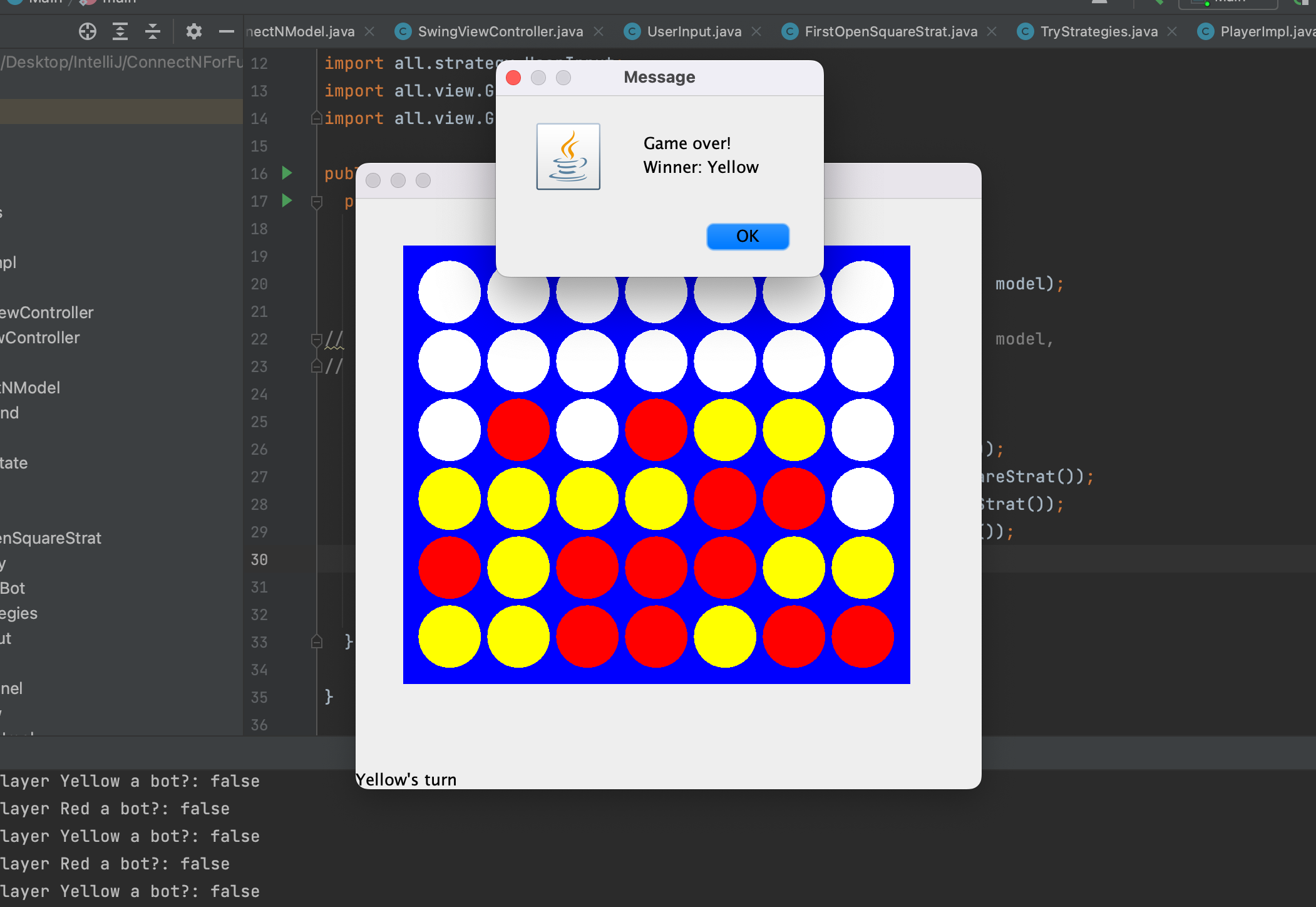The width and height of the screenshot is (1316, 907).
Task: Open the ConnectNModel.java tab
Action: pyautogui.click(x=305, y=32)
